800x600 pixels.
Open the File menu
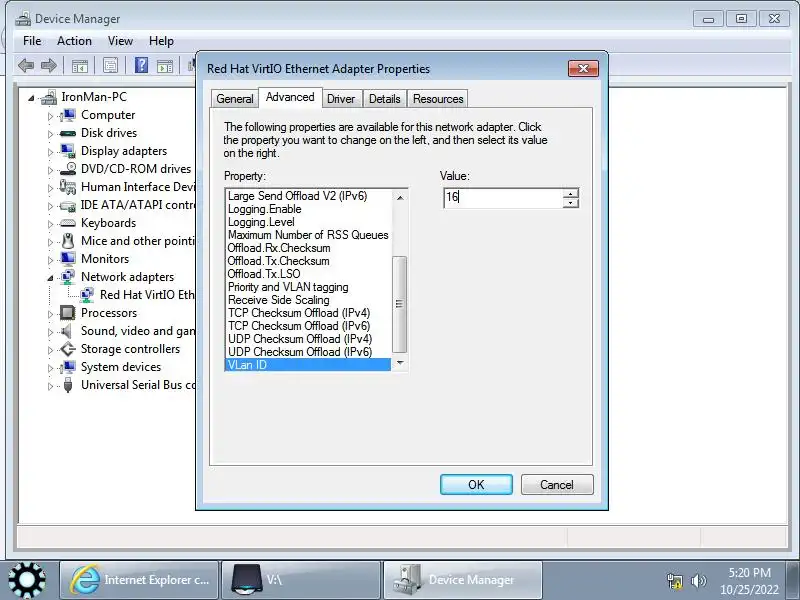click(x=32, y=41)
